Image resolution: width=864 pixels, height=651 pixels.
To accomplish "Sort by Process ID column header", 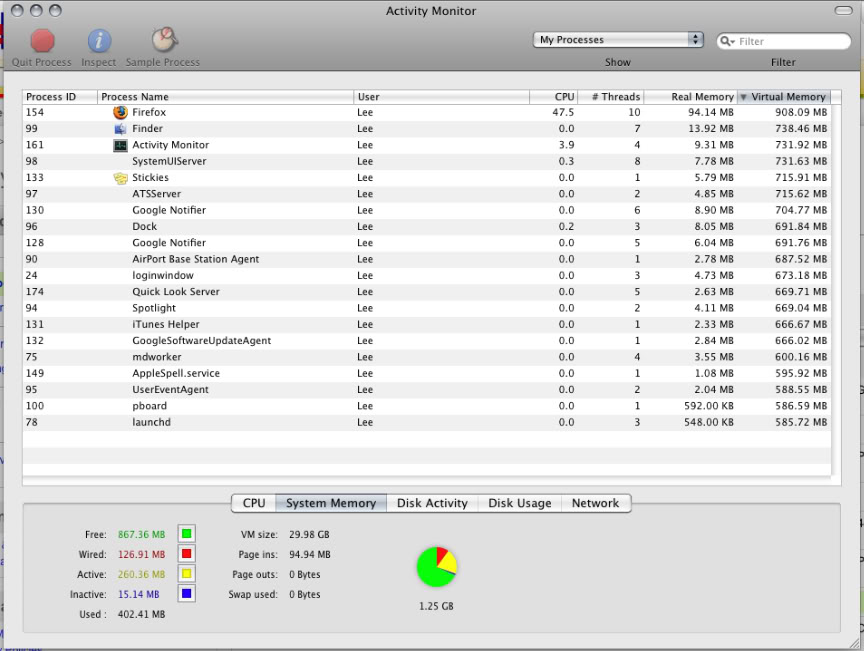I will point(60,97).
